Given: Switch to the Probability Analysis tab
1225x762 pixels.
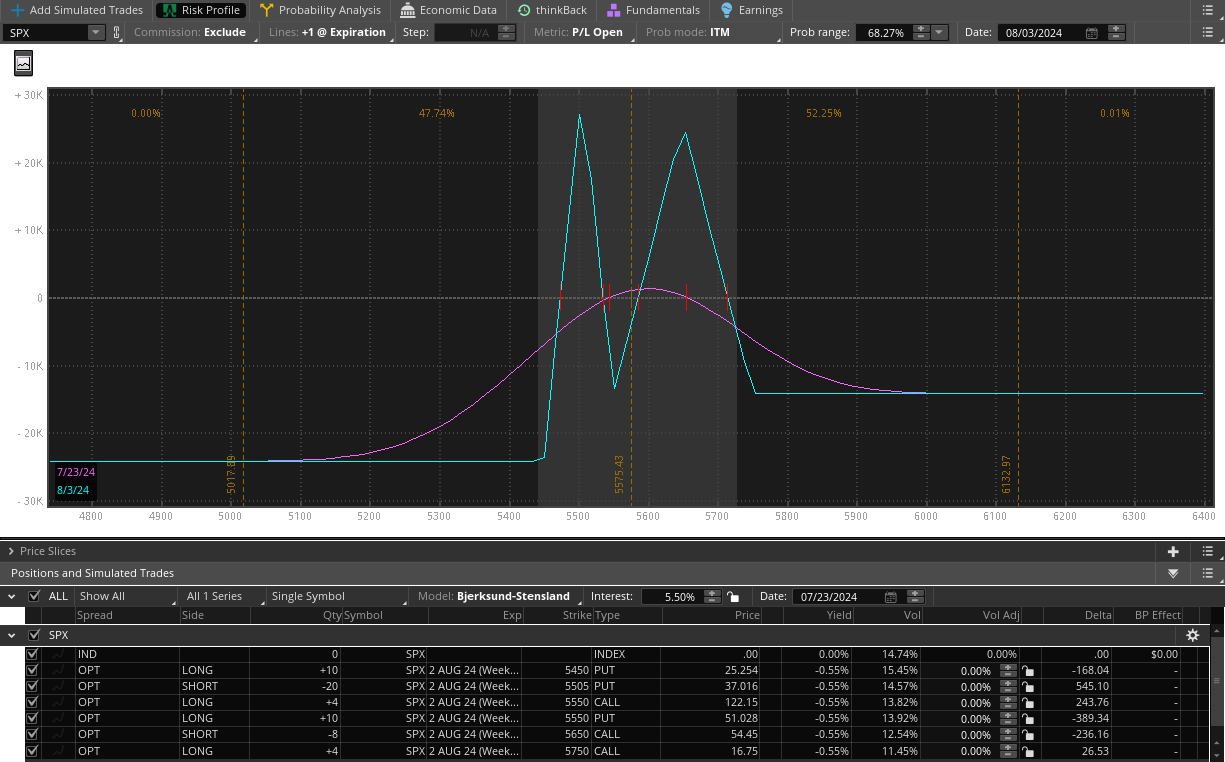Looking at the screenshot, I should [x=320, y=10].
